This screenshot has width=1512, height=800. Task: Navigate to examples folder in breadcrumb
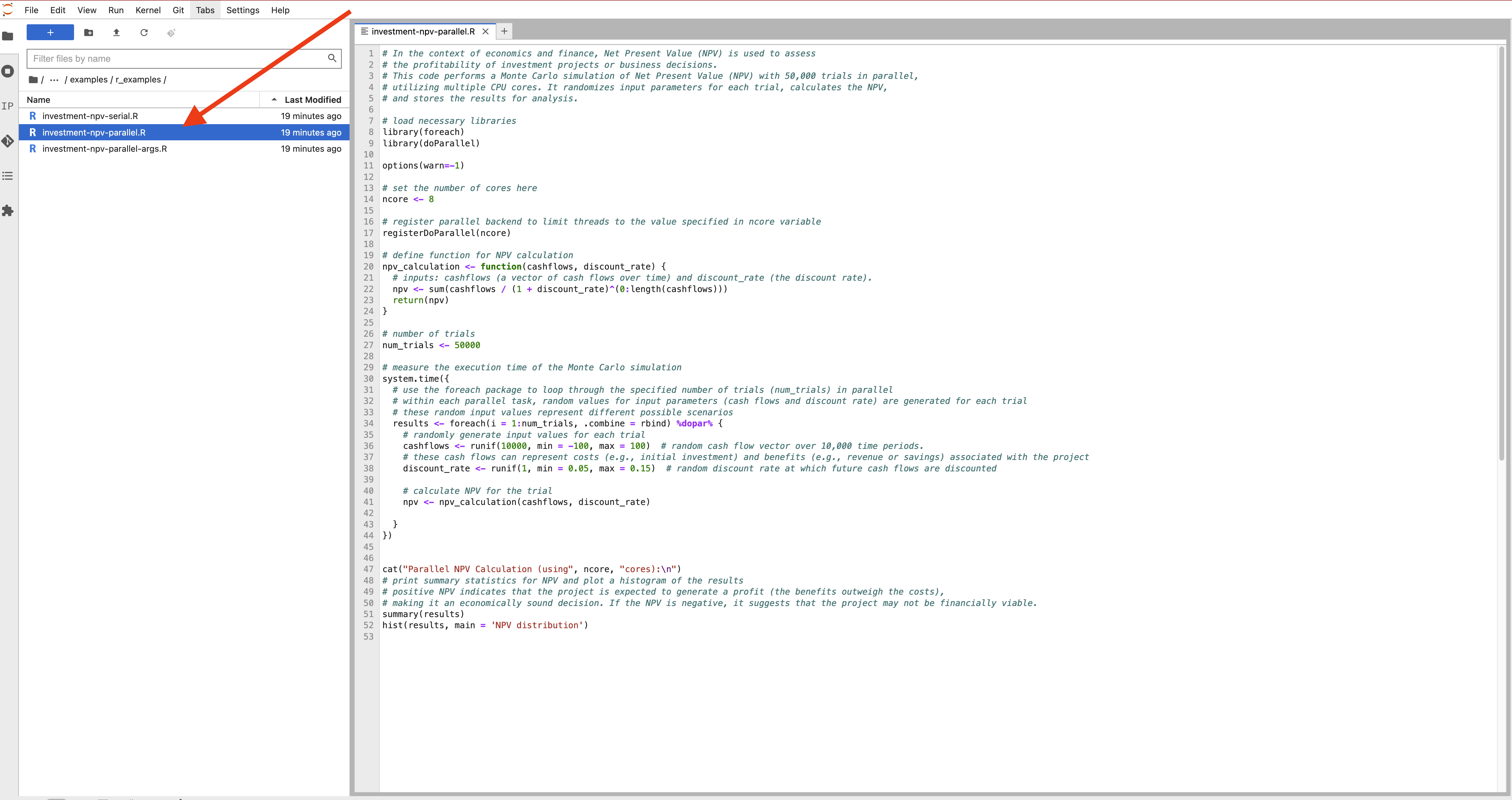[89, 80]
